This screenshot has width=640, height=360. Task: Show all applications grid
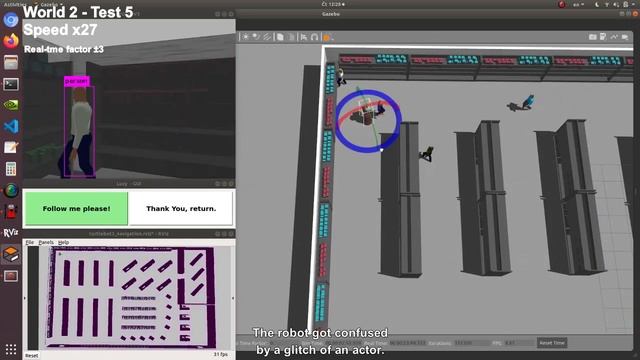(x=11, y=349)
